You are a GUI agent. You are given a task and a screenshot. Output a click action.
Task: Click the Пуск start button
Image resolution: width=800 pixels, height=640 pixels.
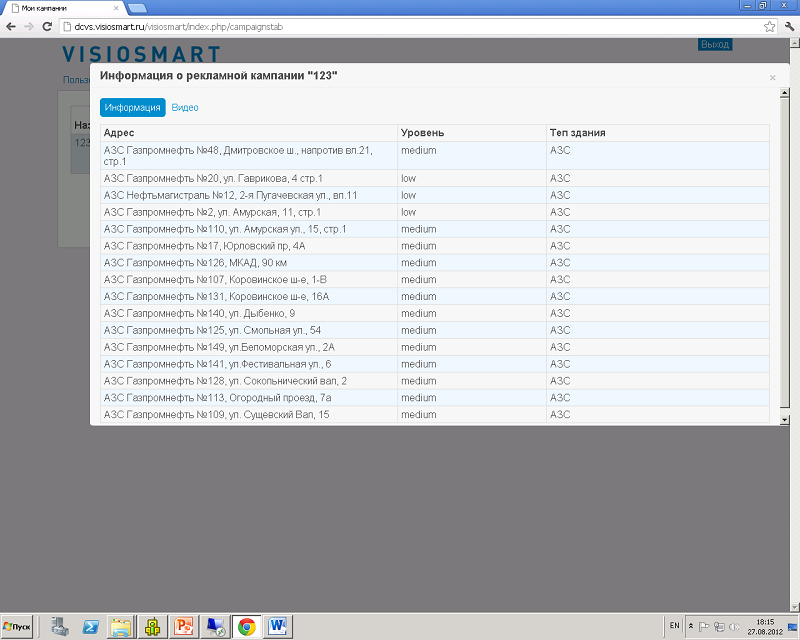tap(17, 626)
